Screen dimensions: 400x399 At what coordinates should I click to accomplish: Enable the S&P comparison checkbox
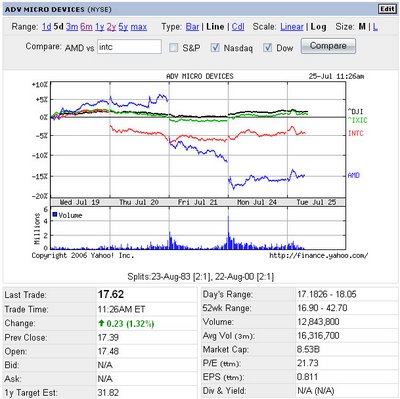pyautogui.click(x=173, y=48)
